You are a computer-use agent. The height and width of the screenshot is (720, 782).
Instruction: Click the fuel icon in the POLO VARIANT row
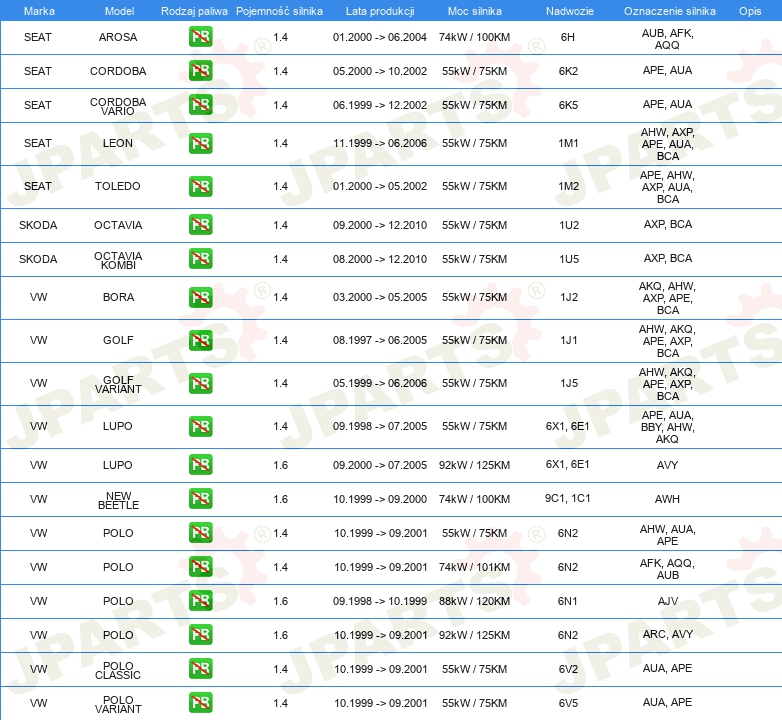[x=200, y=702]
